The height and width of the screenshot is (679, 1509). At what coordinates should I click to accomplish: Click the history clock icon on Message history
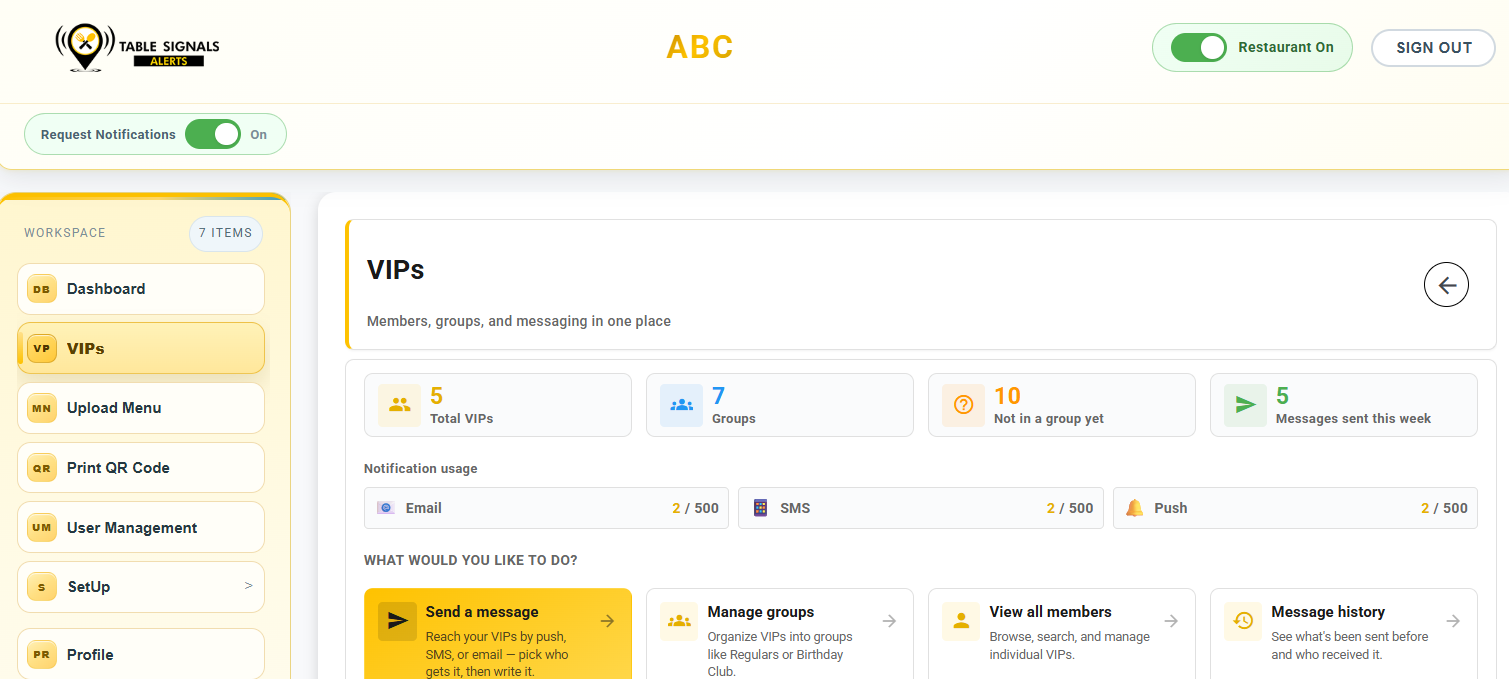pyautogui.click(x=1243, y=621)
